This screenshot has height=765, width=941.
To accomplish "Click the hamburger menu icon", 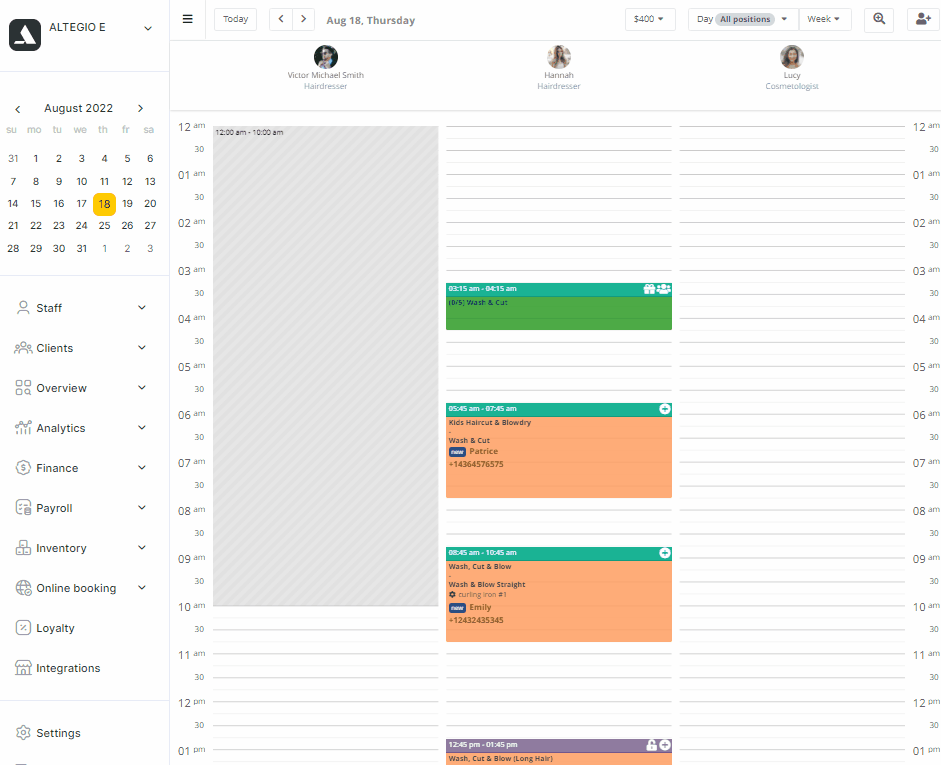I will (x=187, y=19).
